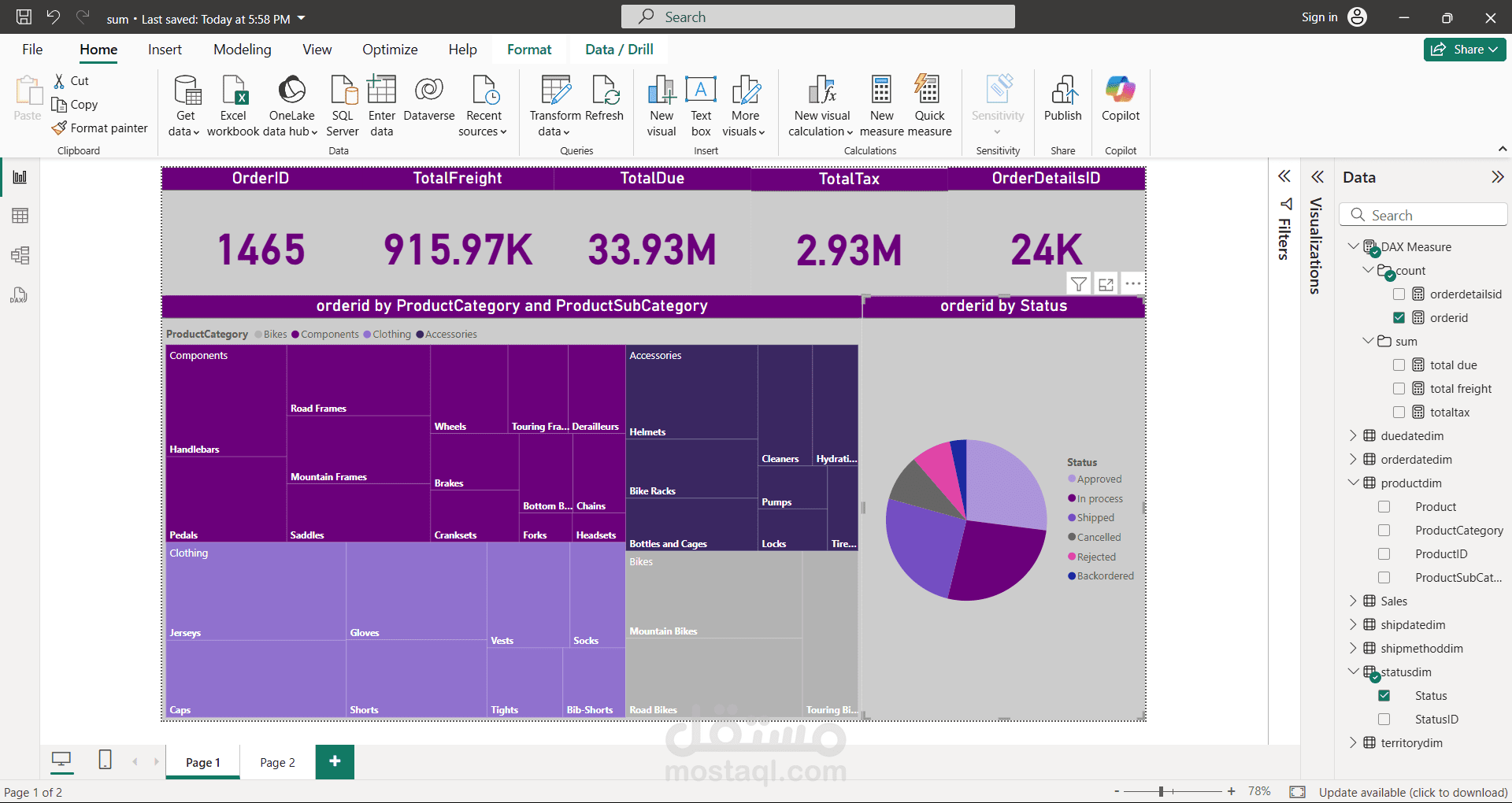The width and height of the screenshot is (1512, 803).
Task: Open the Share dropdown button
Action: (x=1465, y=49)
